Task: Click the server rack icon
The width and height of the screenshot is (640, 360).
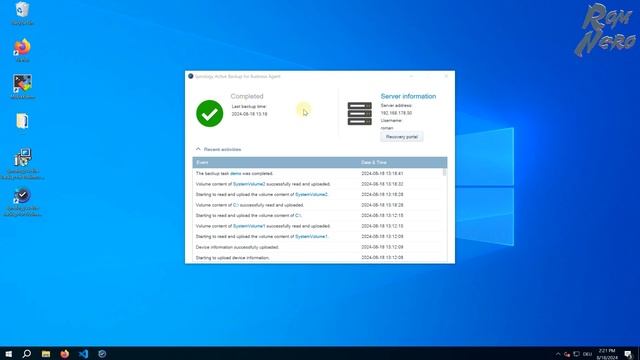Action: coord(360,113)
